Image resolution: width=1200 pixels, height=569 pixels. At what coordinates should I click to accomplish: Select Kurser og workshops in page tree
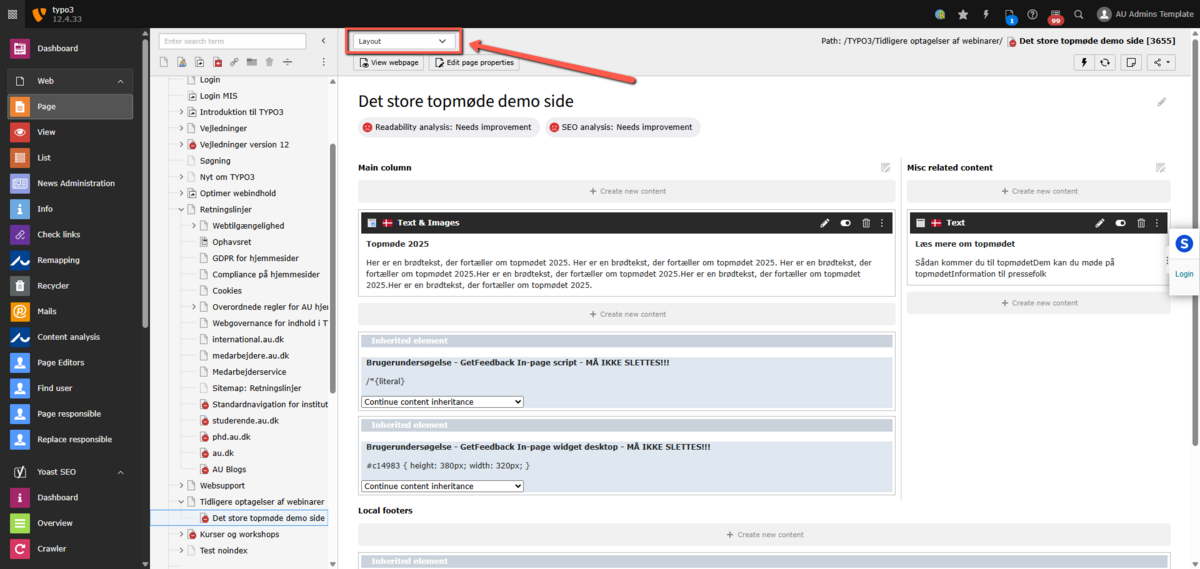239,534
